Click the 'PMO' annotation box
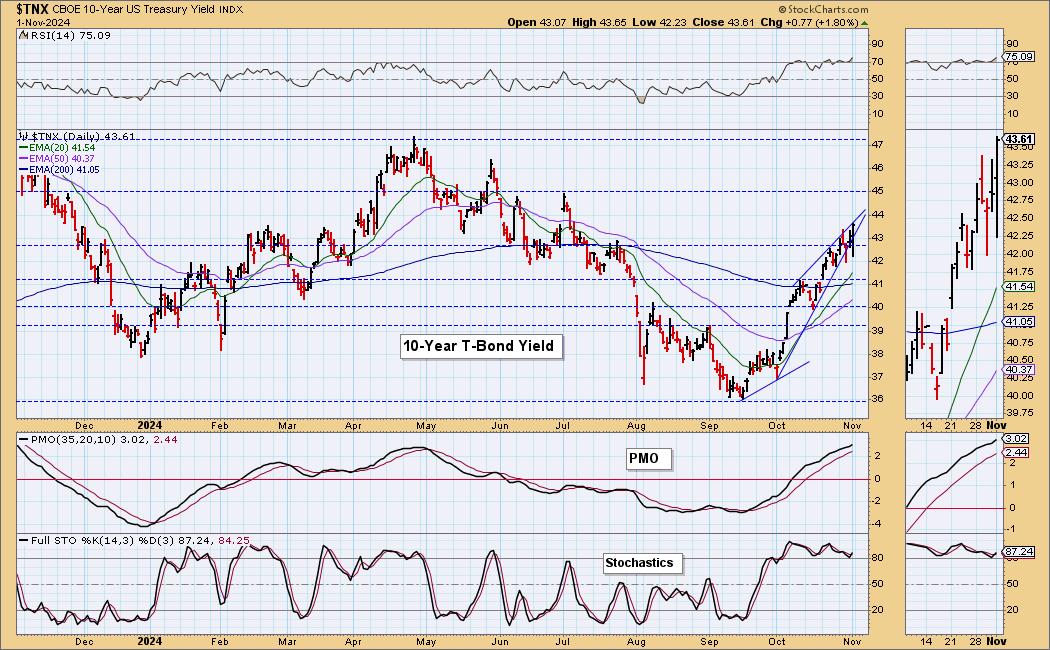 coord(648,459)
